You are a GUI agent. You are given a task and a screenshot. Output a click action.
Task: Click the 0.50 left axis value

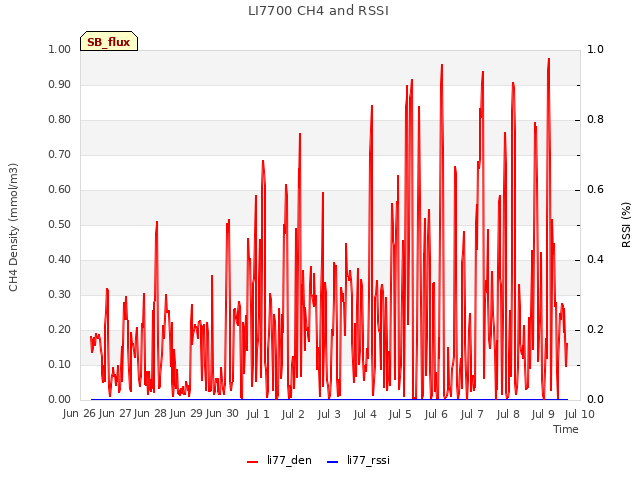click(x=59, y=224)
